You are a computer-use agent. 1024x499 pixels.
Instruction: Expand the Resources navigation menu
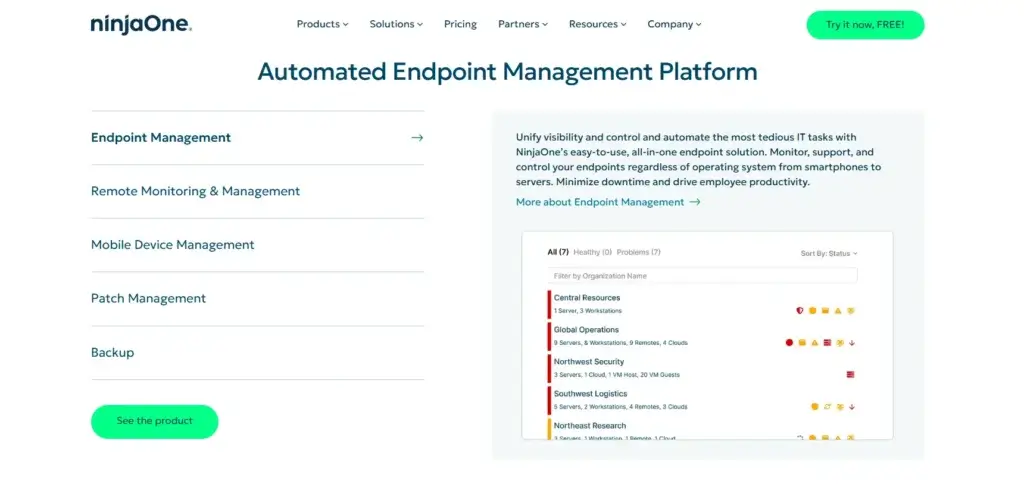coord(598,24)
